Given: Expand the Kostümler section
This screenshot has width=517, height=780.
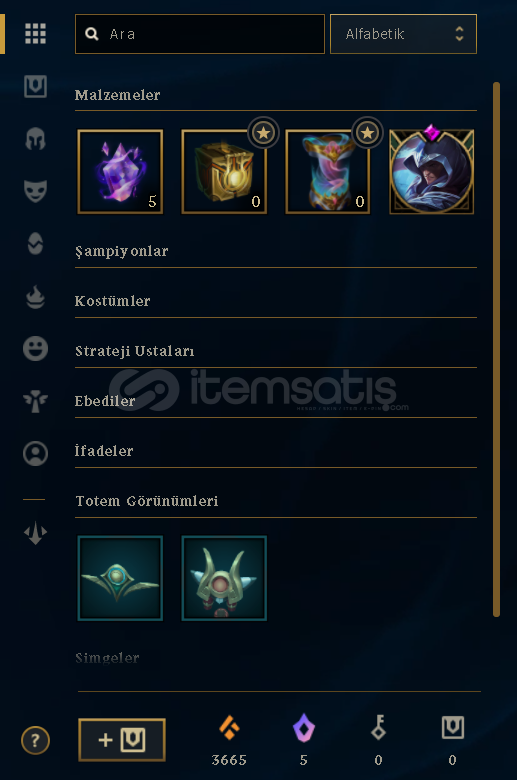Looking at the screenshot, I should [x=276, y=301].
